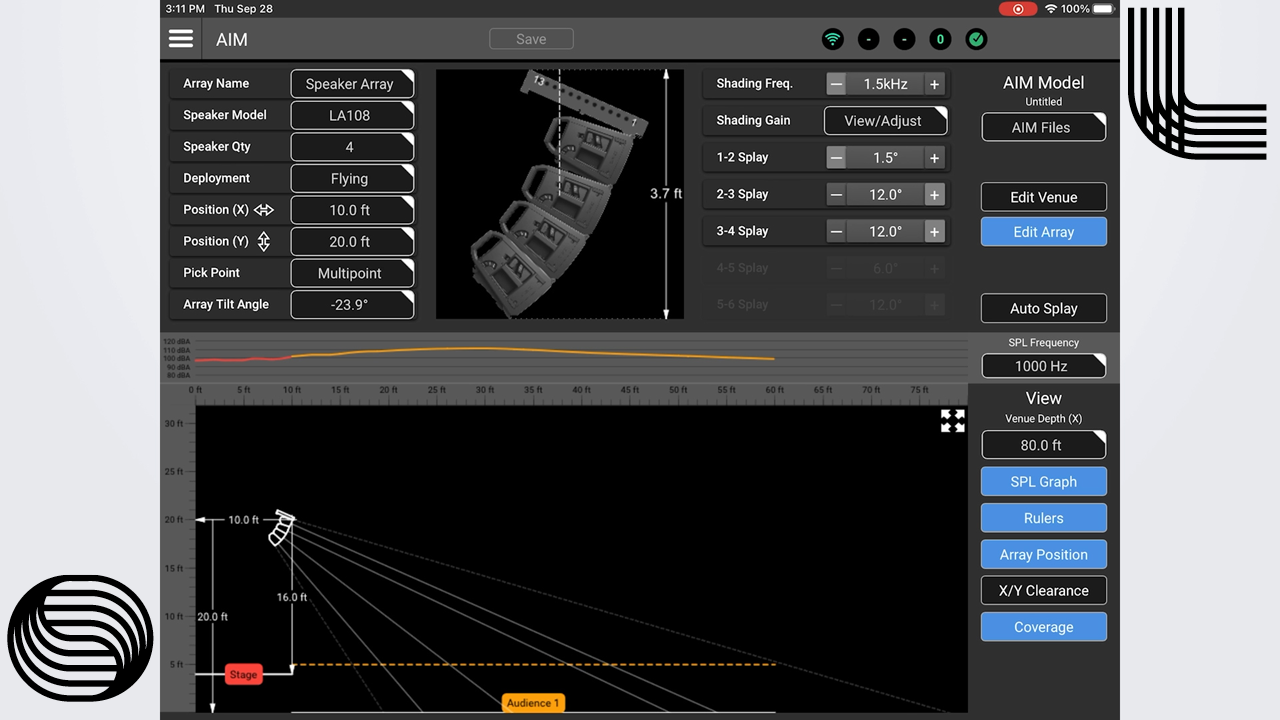Toggle Rulers display off
The height and width of the screenshot is (720, 1280).
1043,518
